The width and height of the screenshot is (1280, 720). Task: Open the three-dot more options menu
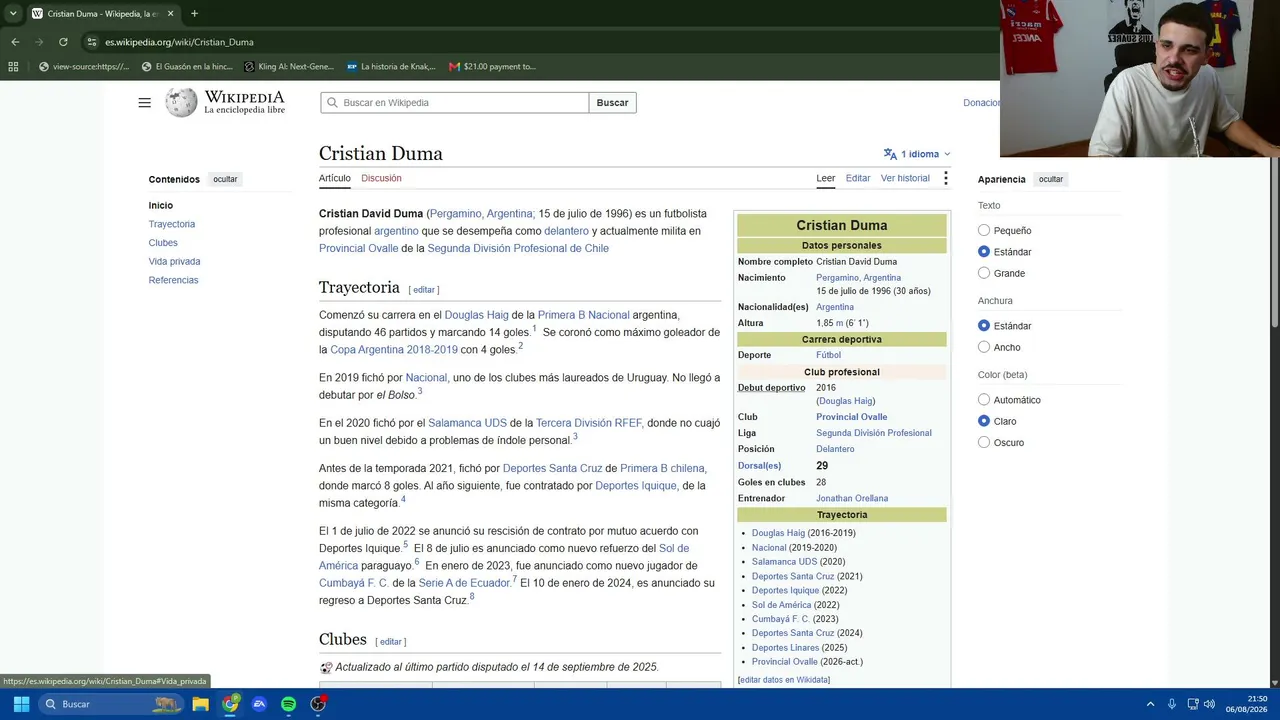[945, 178]
